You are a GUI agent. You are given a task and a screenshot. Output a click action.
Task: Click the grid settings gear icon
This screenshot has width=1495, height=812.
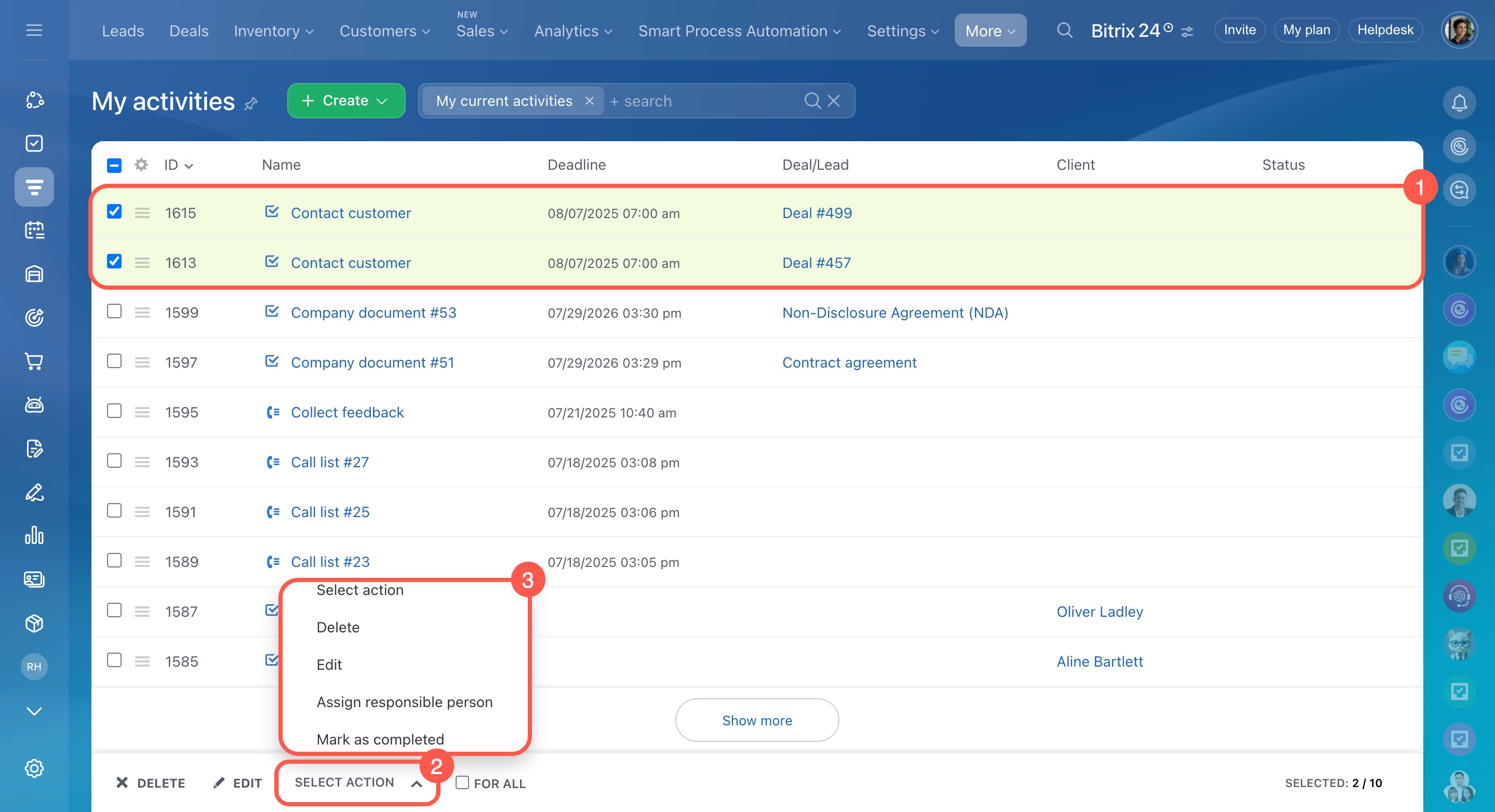[141, 165]
